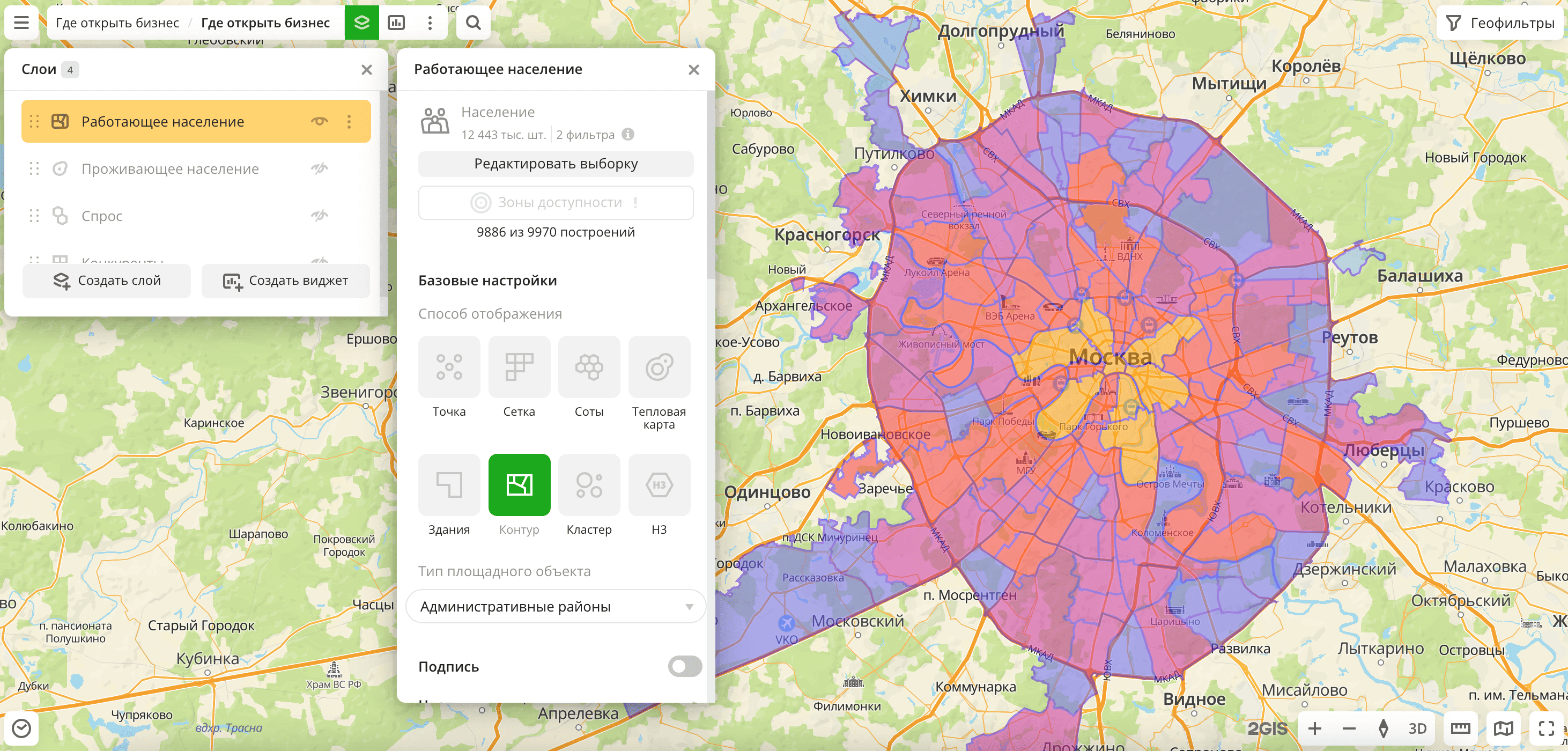
Task: Choose the H3 hexagon display mode
Action: [x=659, y=485]
